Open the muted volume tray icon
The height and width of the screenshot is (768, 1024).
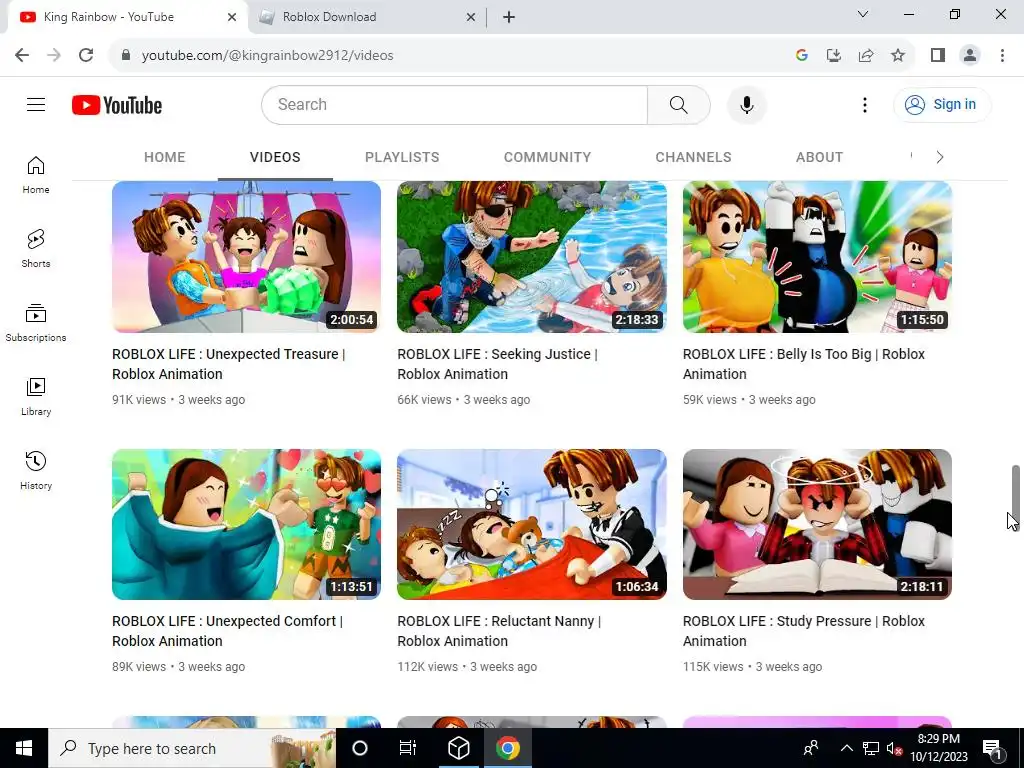pyautogui.click(x=894, y=748)
